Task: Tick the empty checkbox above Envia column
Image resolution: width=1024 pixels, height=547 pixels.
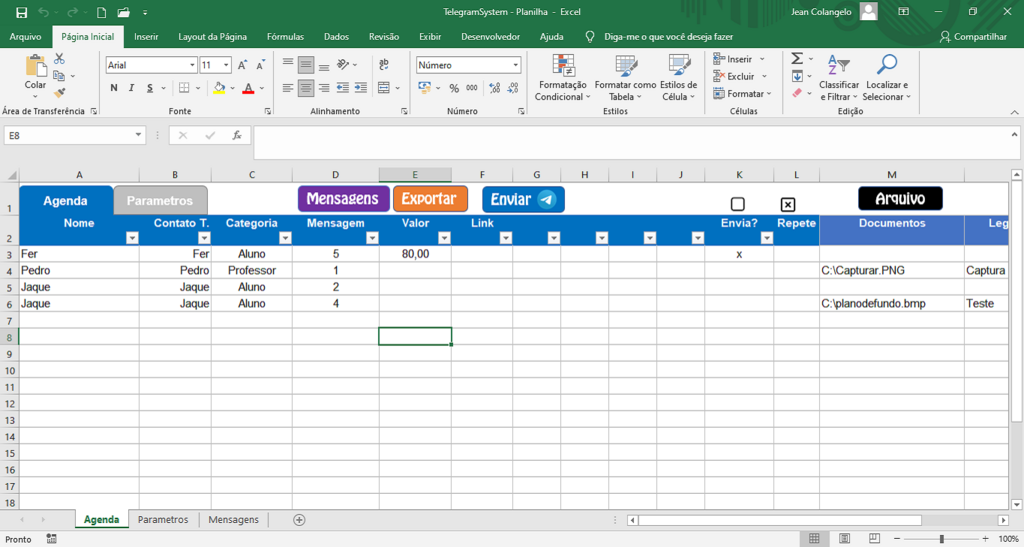Action: coord(737,204)
